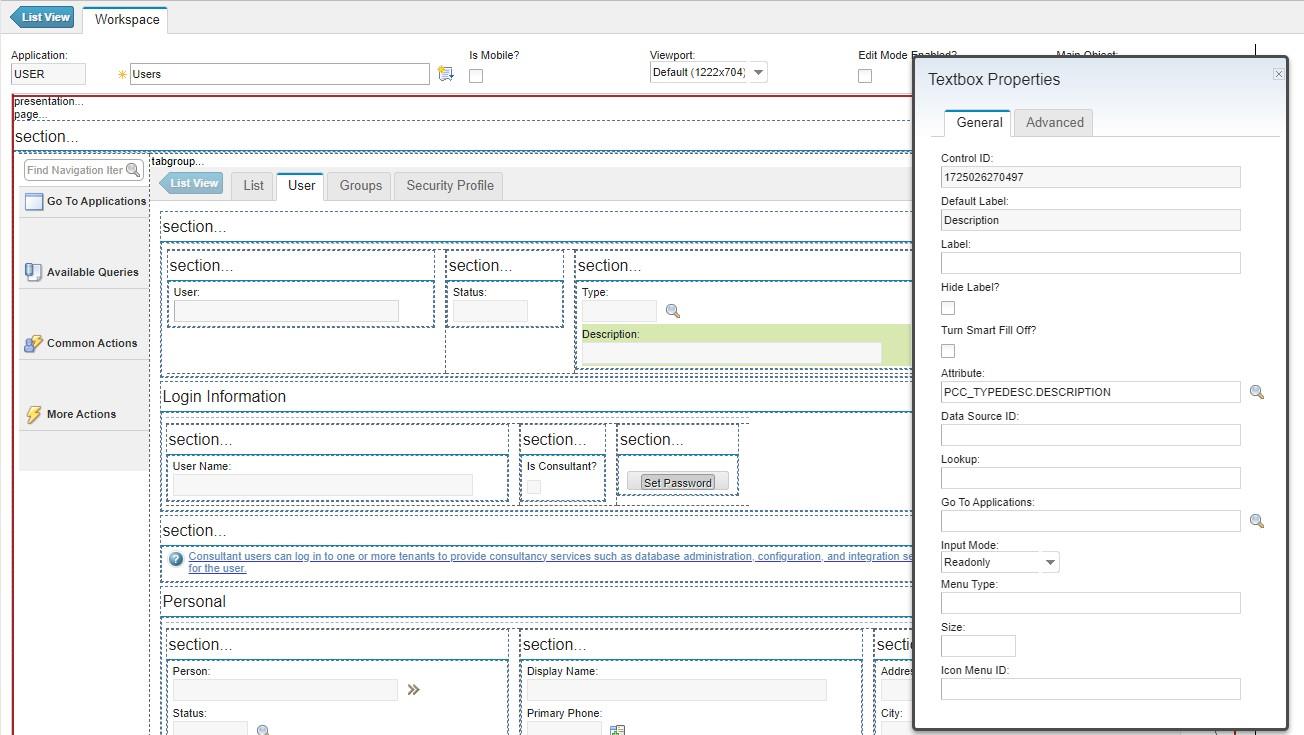The width and height of the screenshot is (1304, 735).
Task: Click the Set Password button
Action: pyautogui.click(x=678, y=481)
